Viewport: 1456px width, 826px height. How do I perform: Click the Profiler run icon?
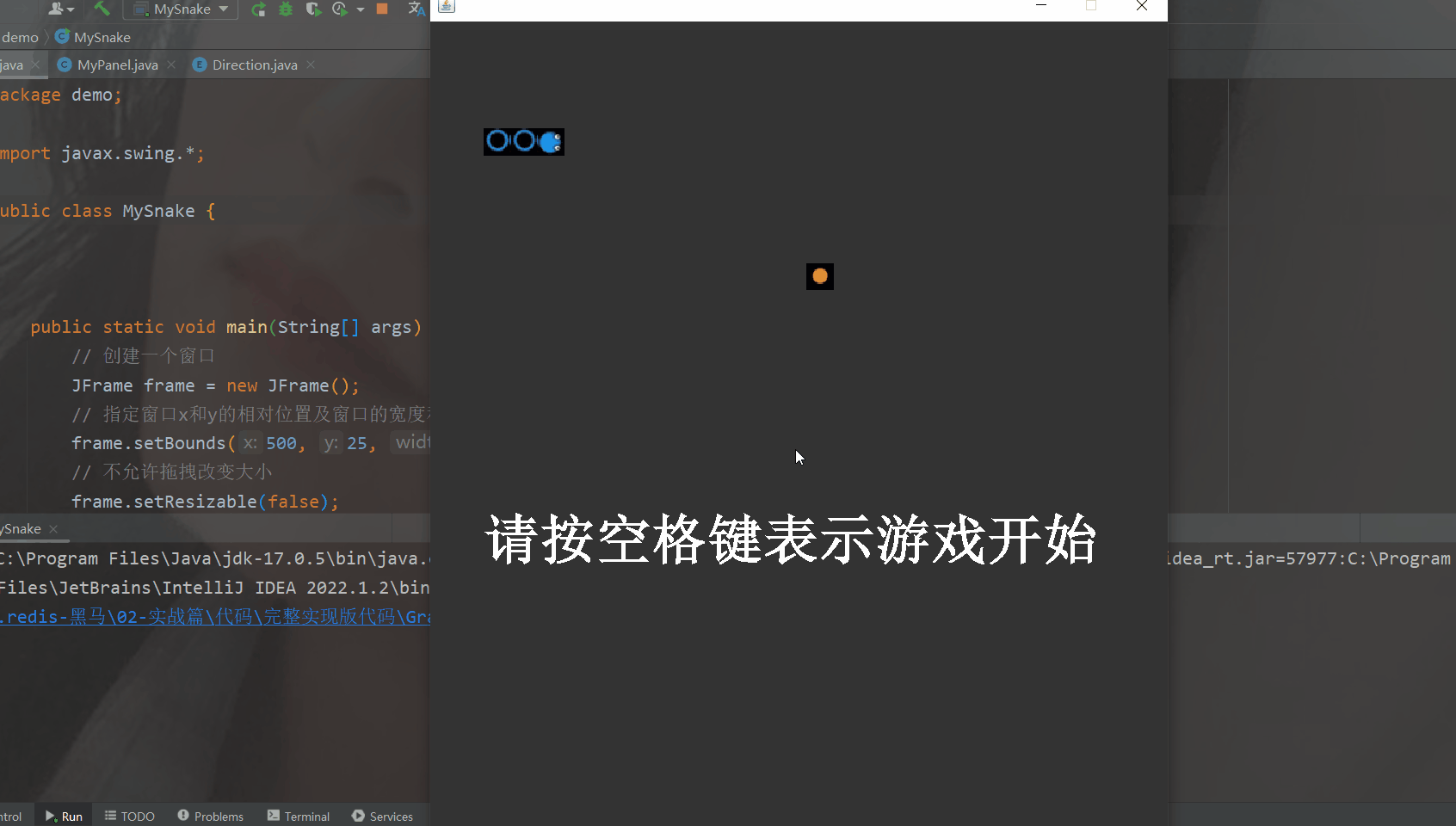[340, 9]
